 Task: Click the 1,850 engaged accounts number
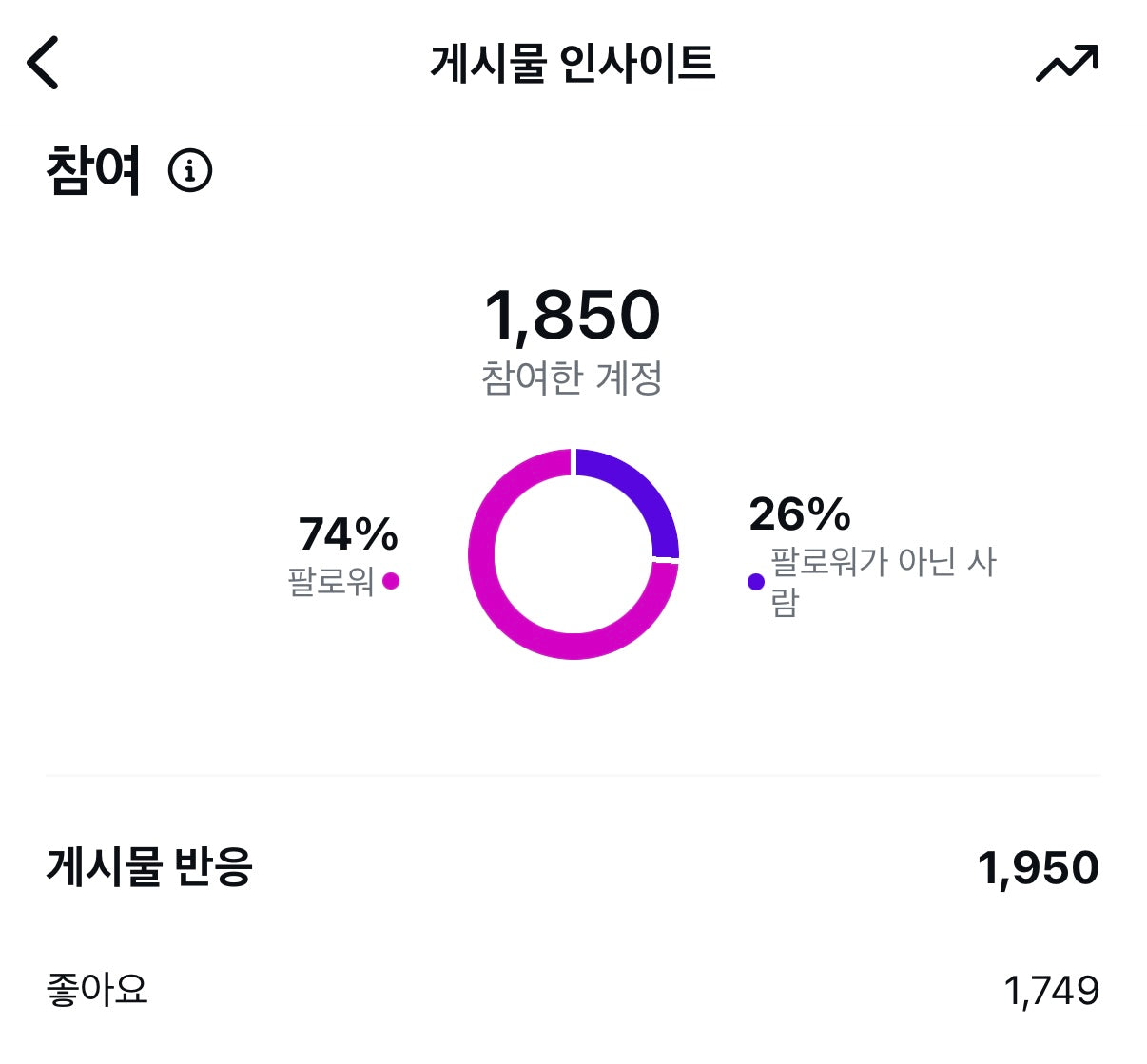573,315
